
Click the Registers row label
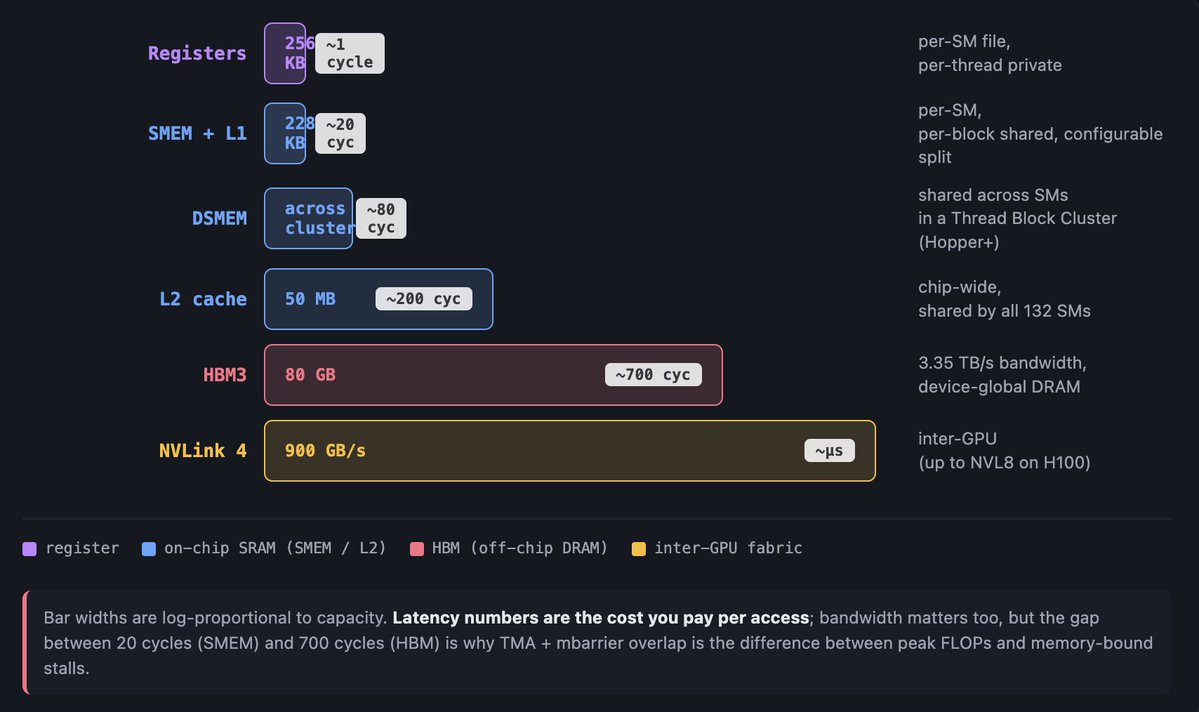197,53
